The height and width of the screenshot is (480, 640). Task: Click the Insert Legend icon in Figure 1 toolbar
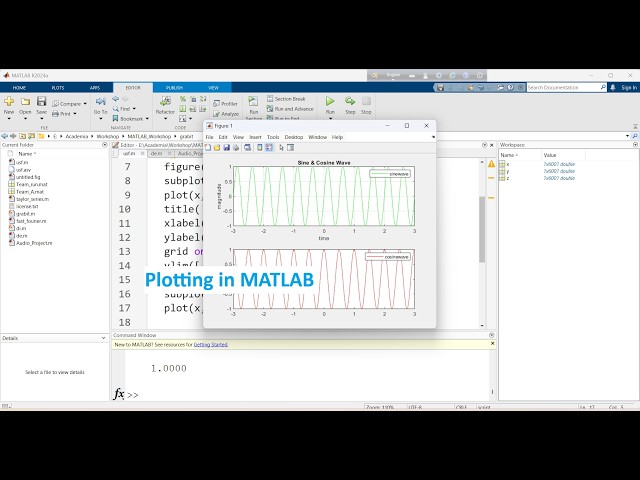pos(269,148)
